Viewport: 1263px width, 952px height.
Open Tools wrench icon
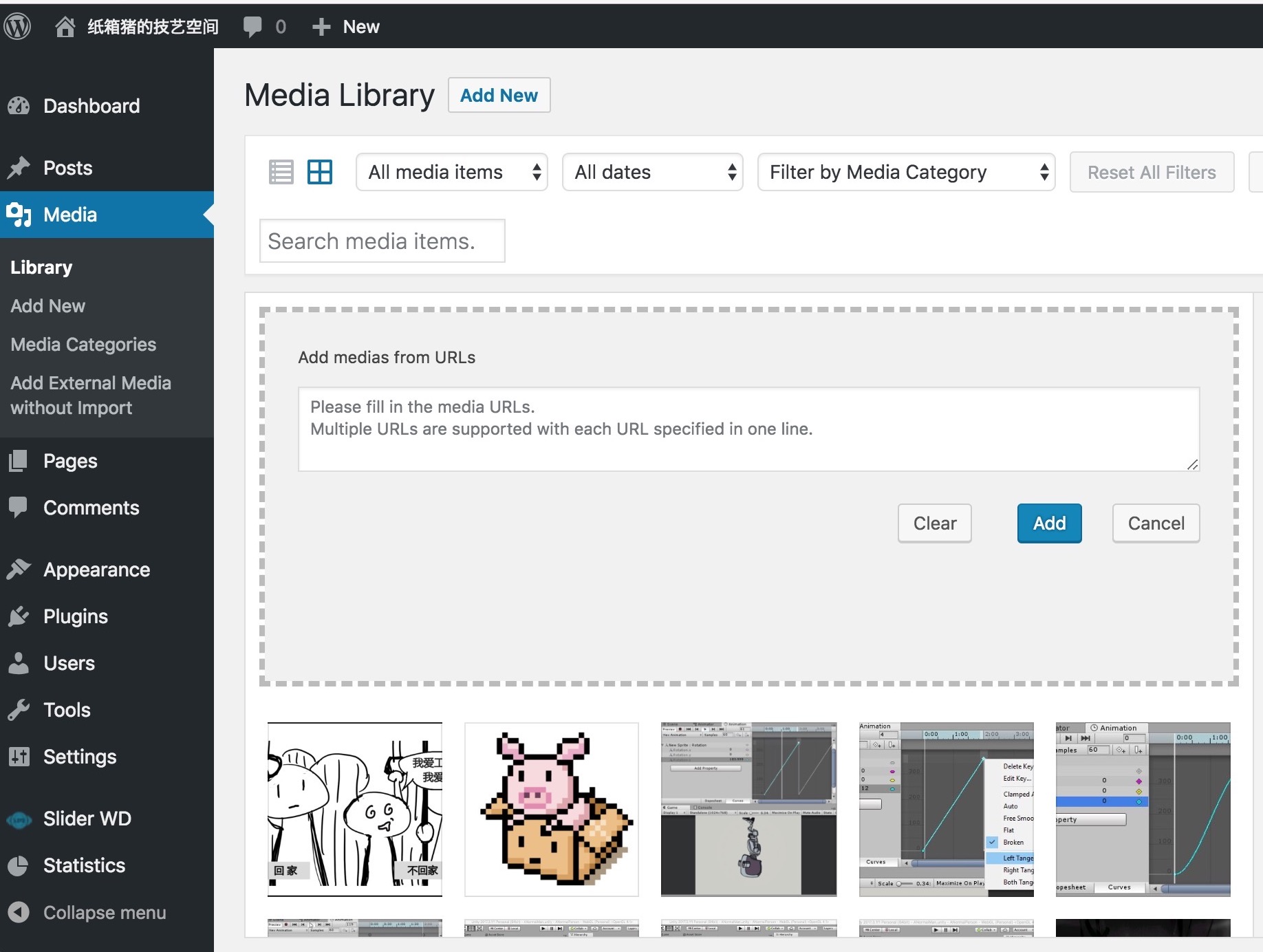click(19, 710)
